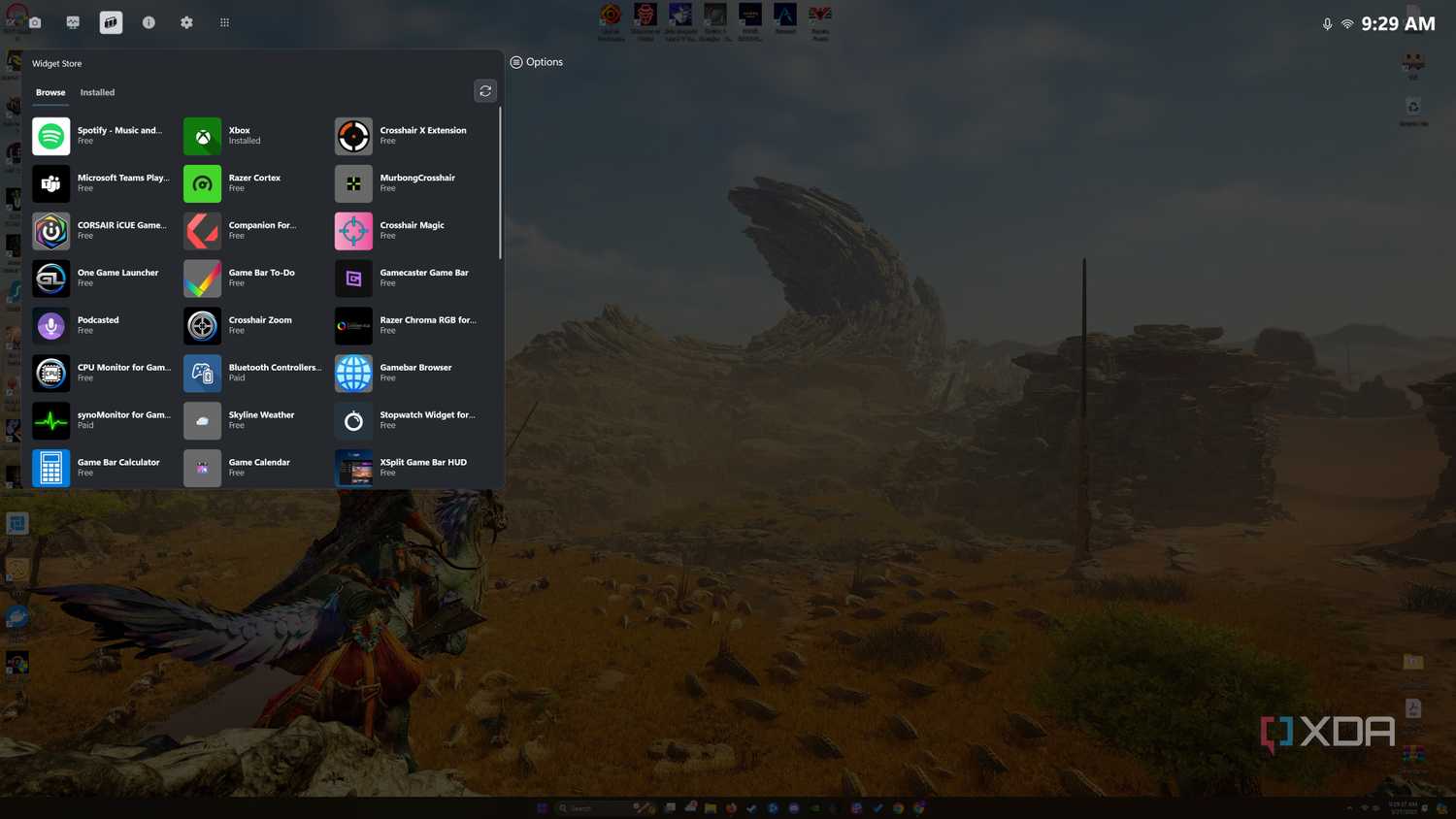Switch to the Installed tab
The image size is (1456, 819).
[x=97, y=92]
